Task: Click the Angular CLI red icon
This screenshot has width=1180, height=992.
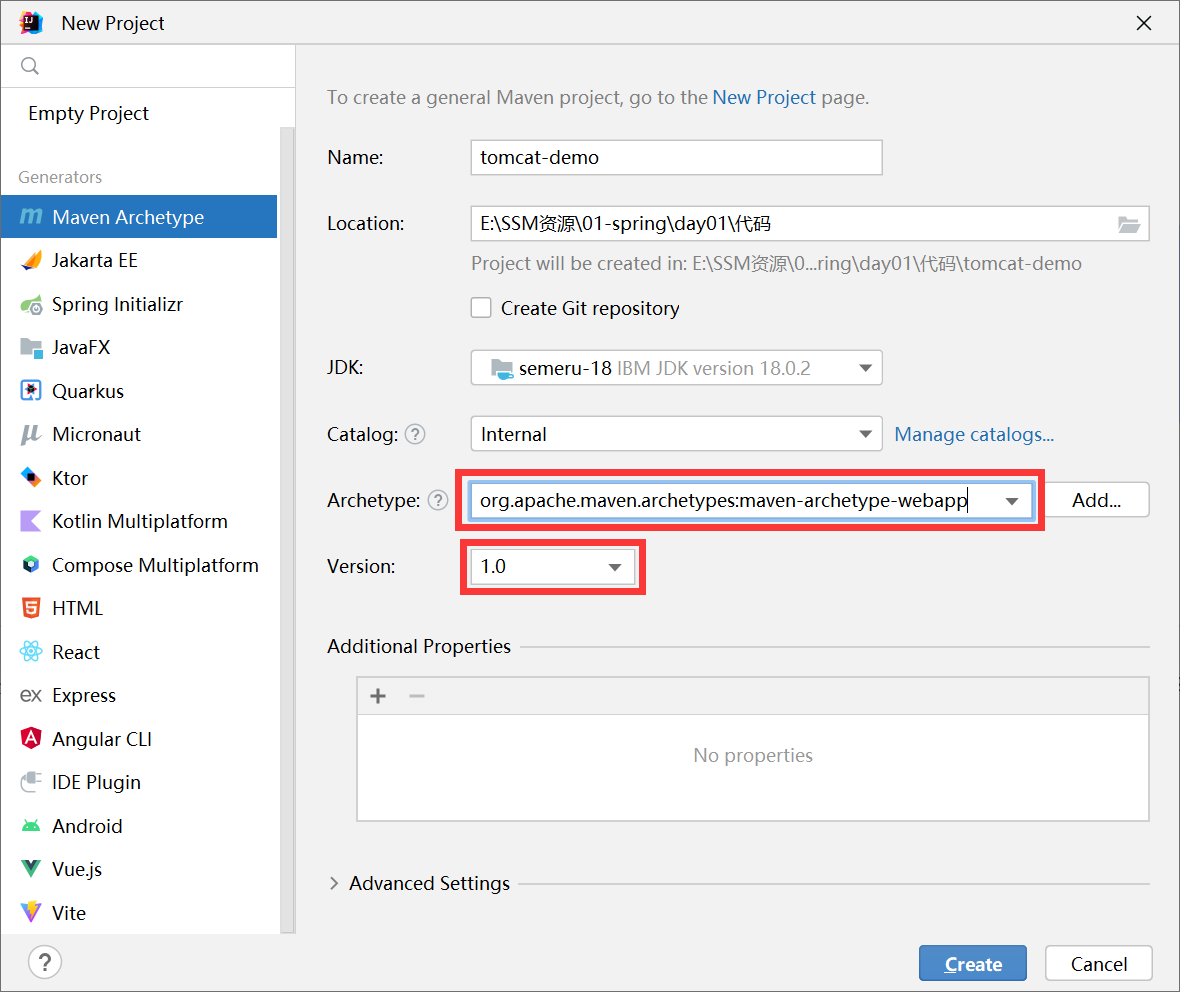Action: tap(31, 738)
